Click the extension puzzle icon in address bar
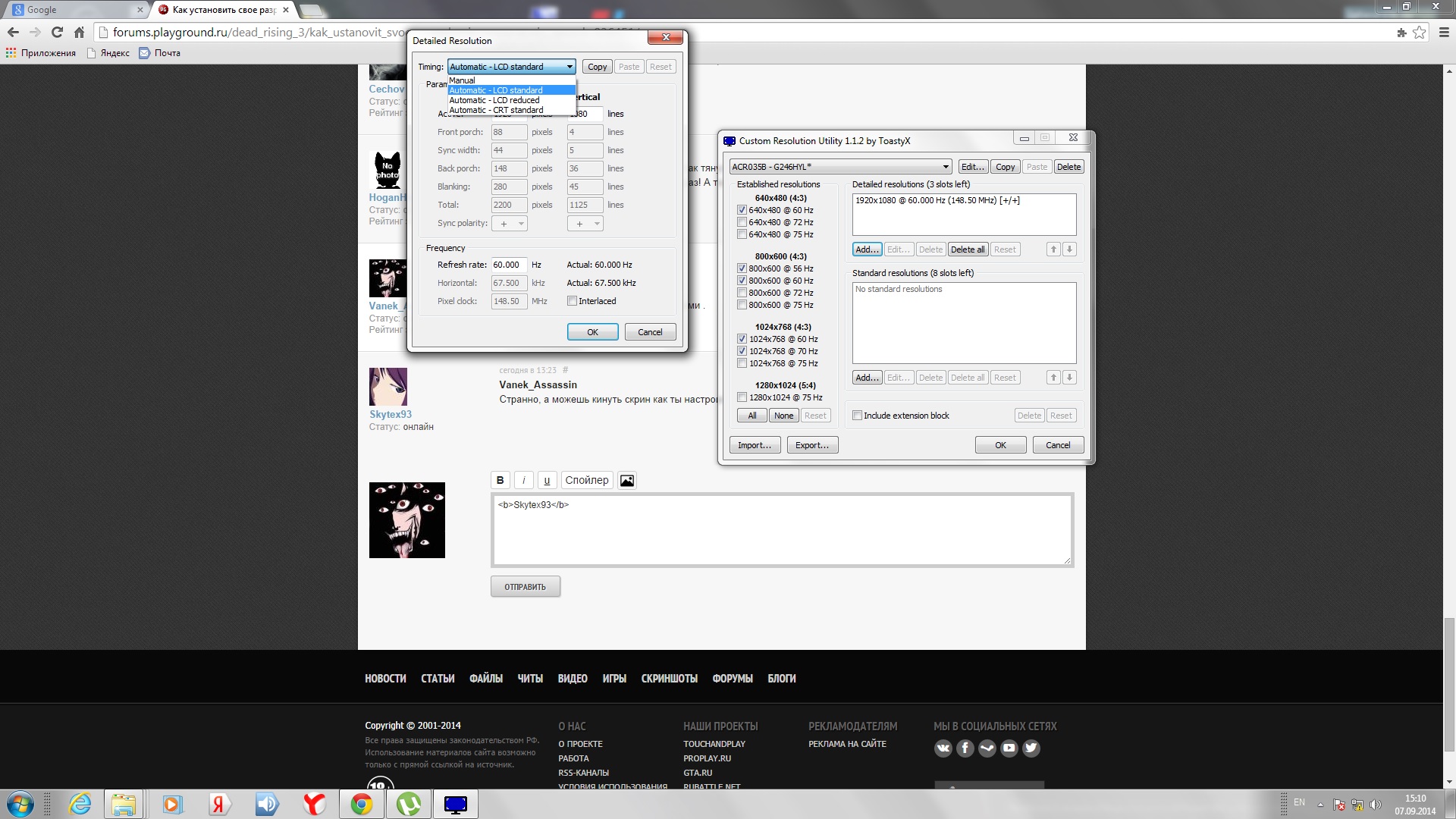This screenshot has width=1456, height=819. 1401,32
